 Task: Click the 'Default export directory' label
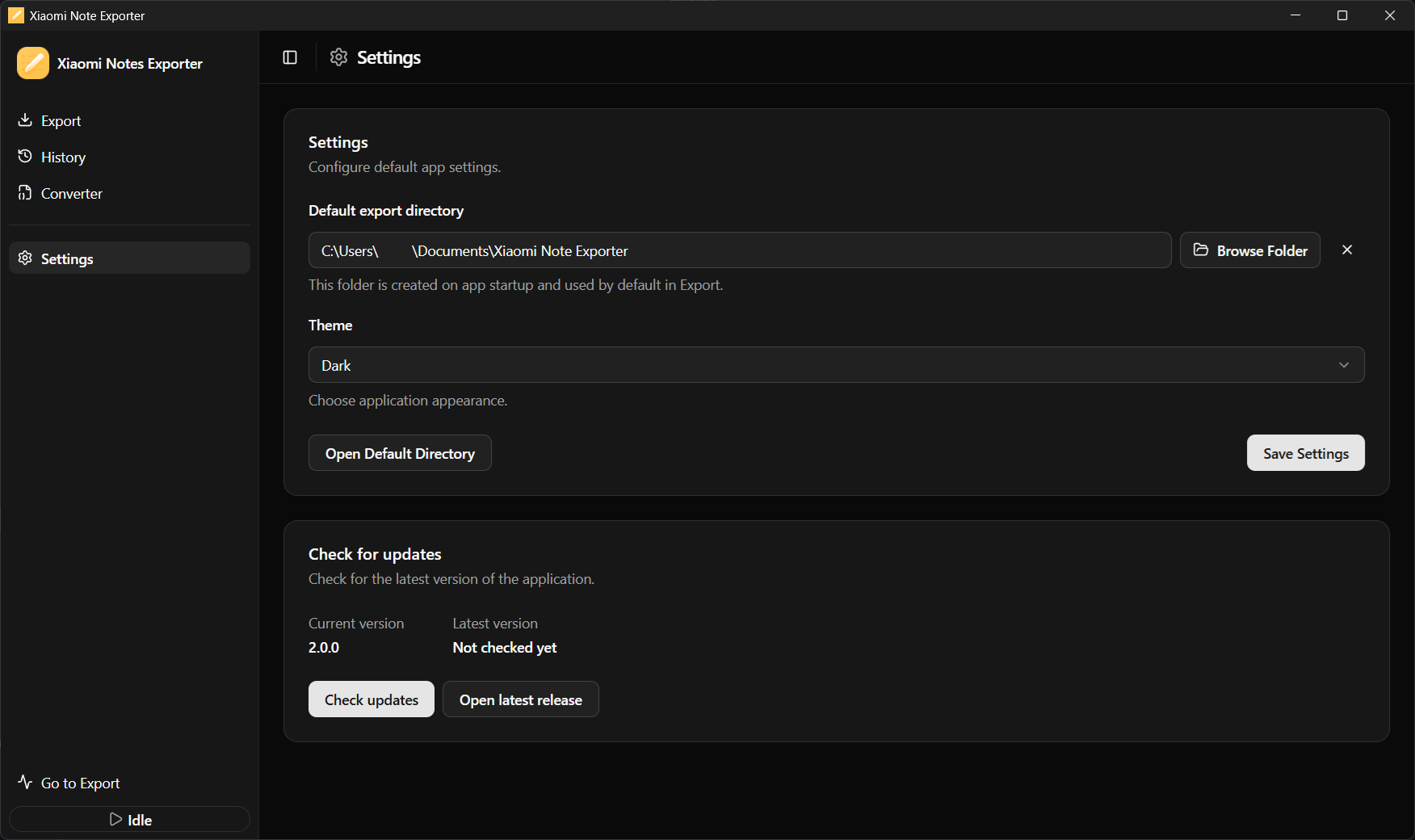pos(386,211)
